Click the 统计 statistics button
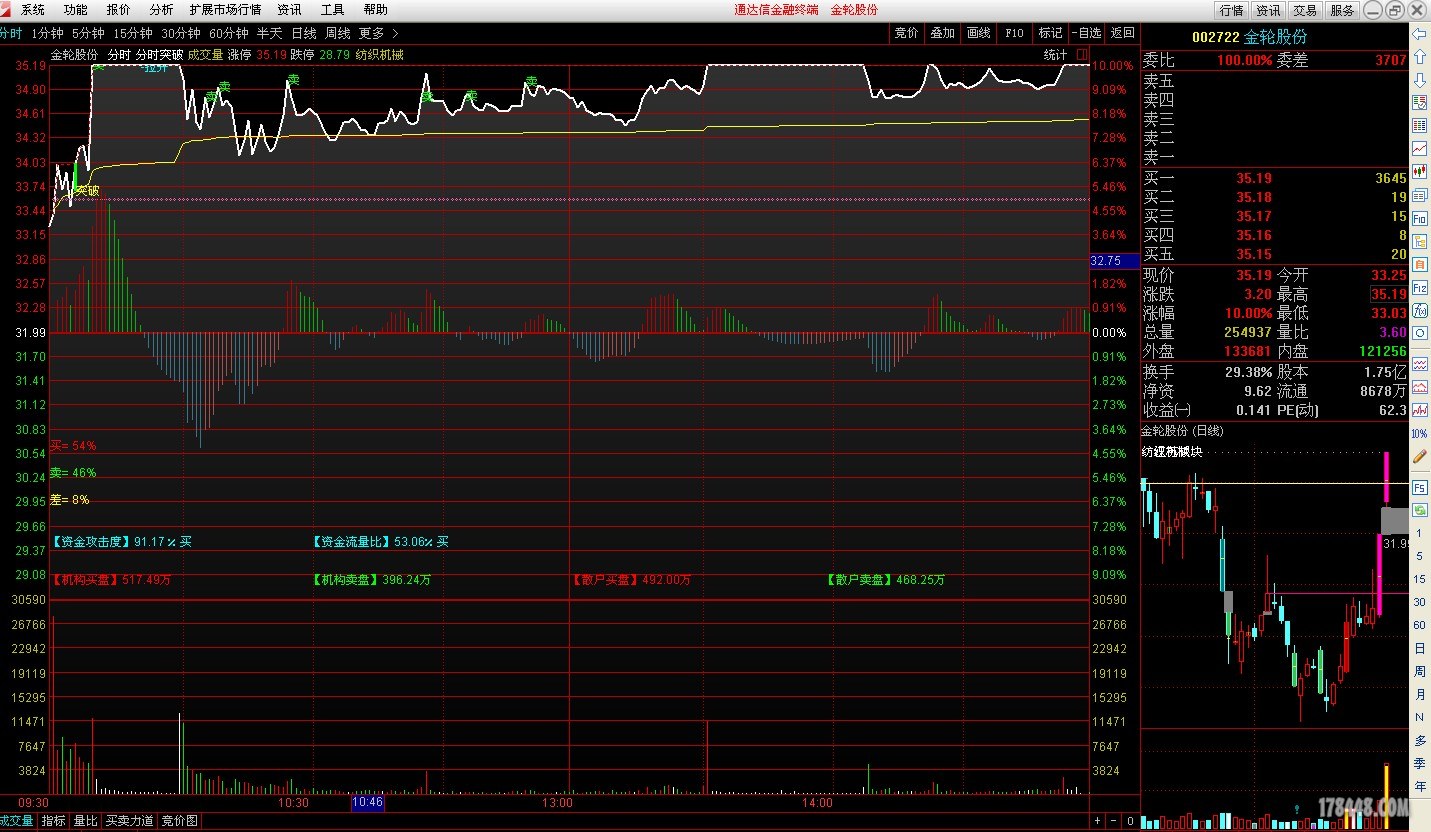 1055,55
